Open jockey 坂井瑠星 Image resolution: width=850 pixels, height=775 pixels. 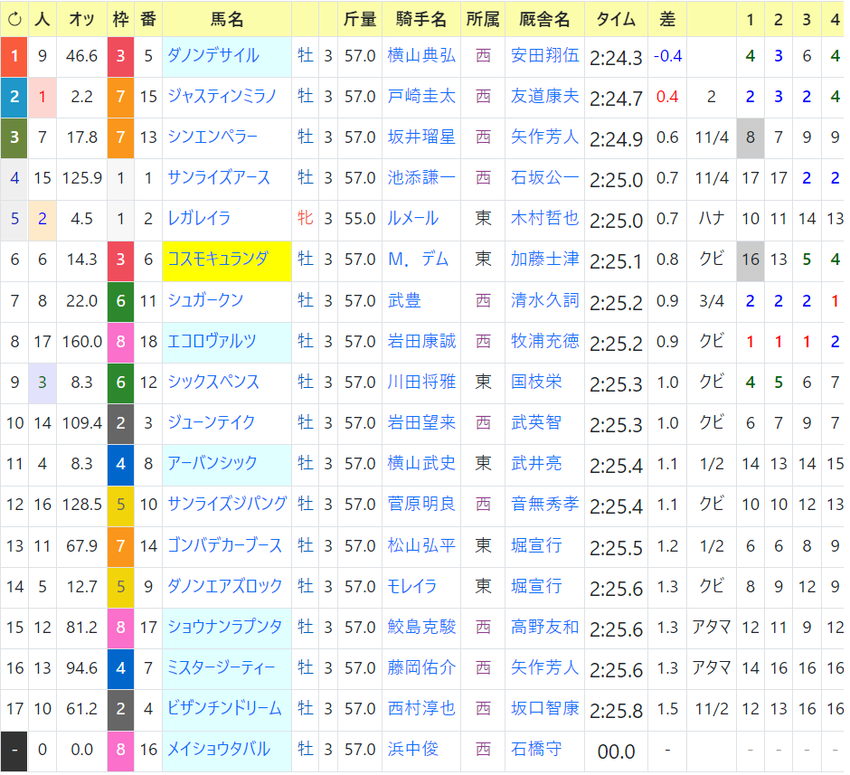[422, 137]
